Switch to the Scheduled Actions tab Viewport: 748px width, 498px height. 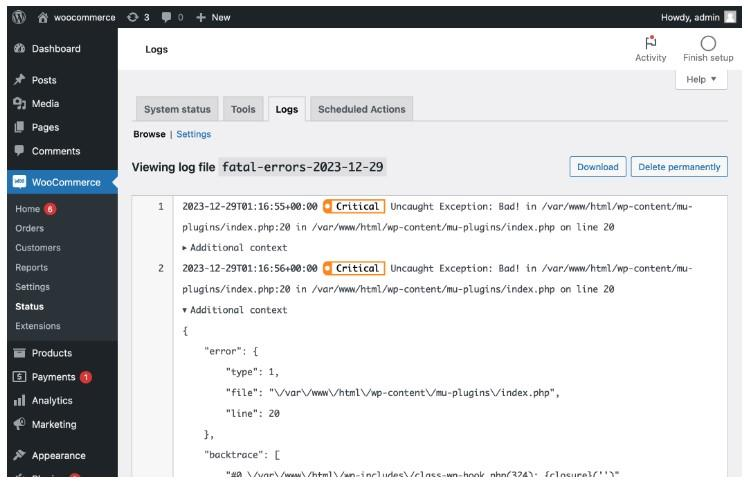tap(364, 109)
